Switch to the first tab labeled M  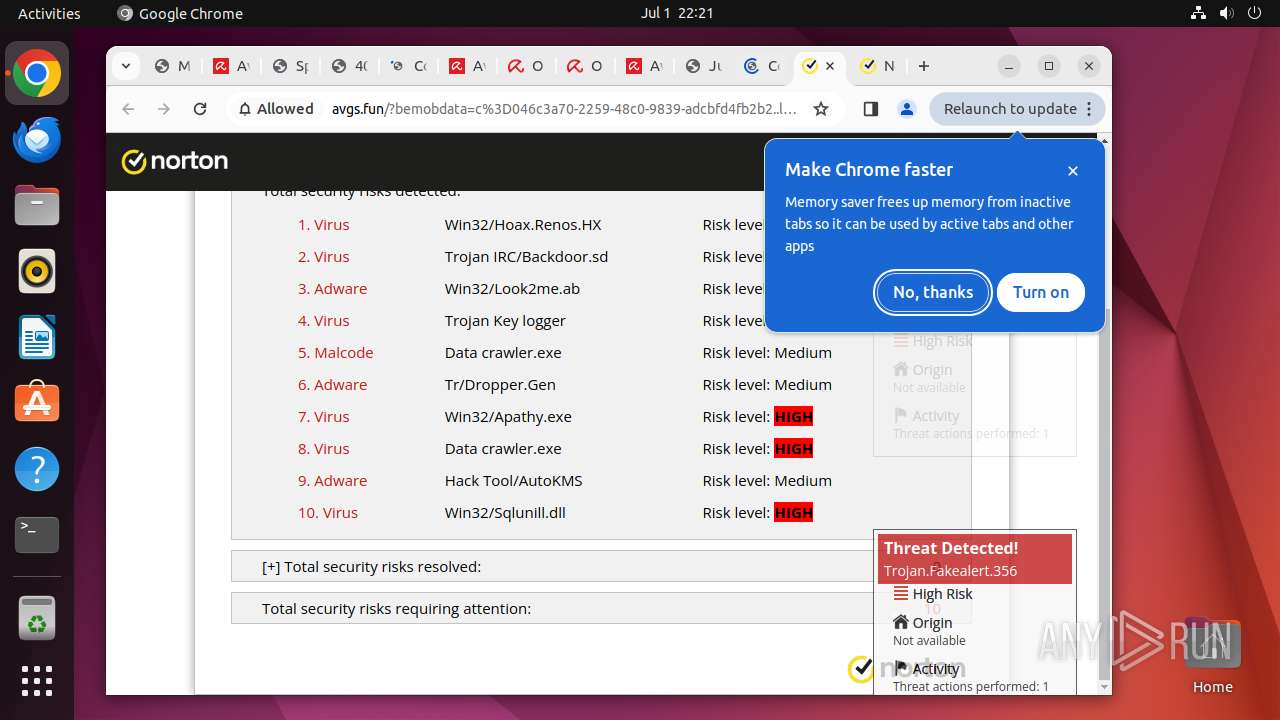point(172,66)
